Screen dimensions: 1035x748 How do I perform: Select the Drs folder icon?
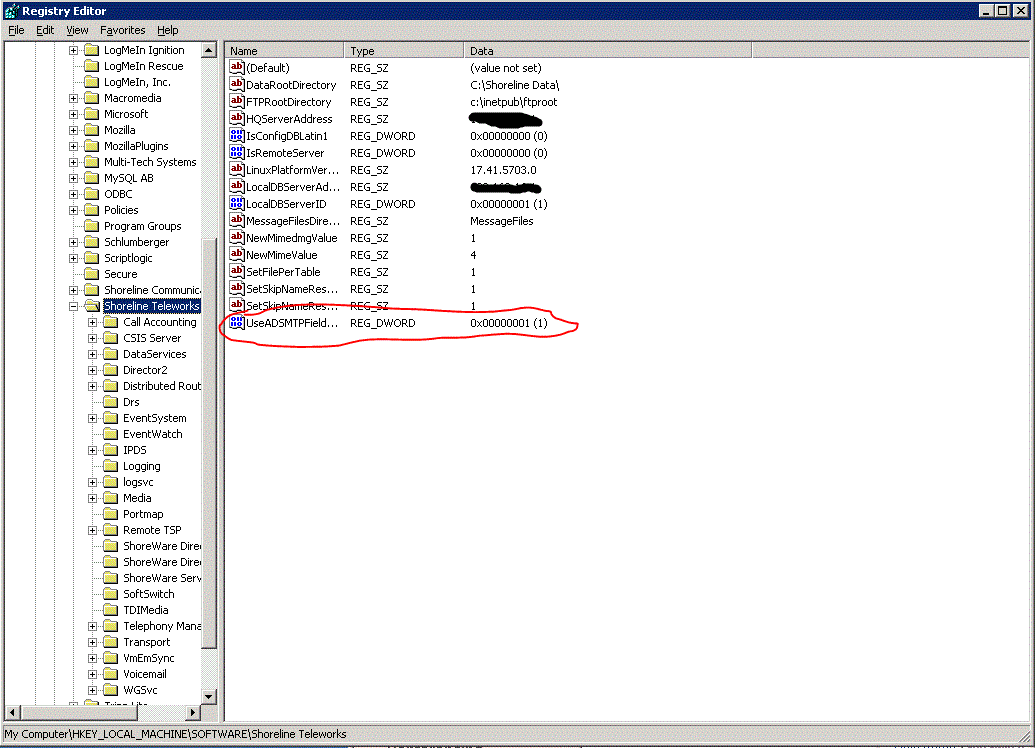111,402
